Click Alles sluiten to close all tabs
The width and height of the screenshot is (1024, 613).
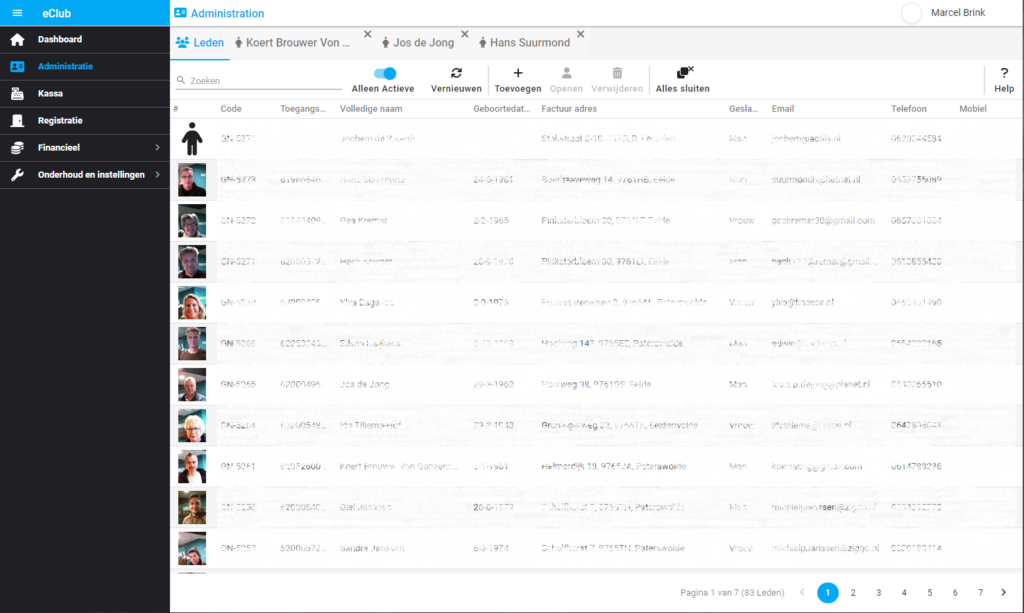[x=684, y=73]
